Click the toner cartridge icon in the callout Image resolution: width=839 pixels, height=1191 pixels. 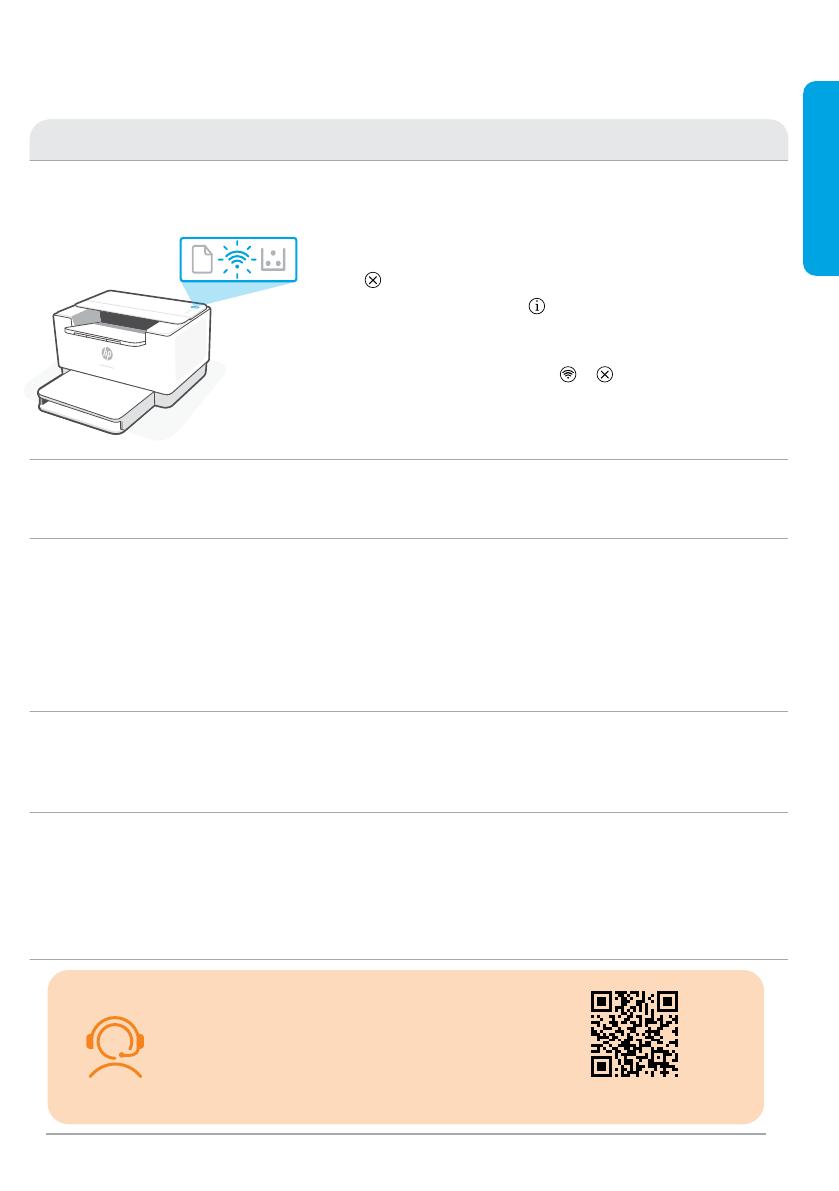[273, 259]
